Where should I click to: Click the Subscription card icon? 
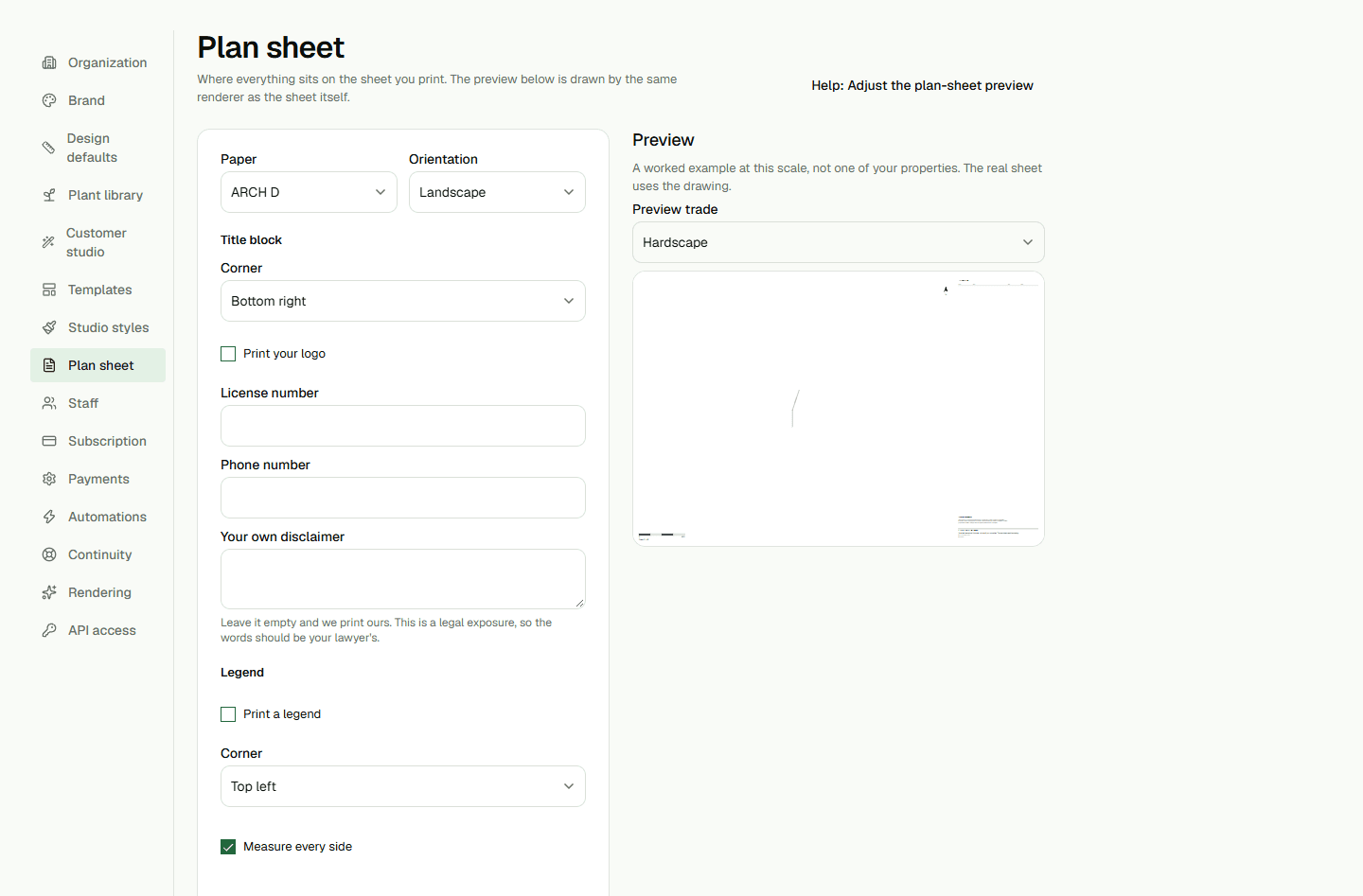click(x=49, y=441)
